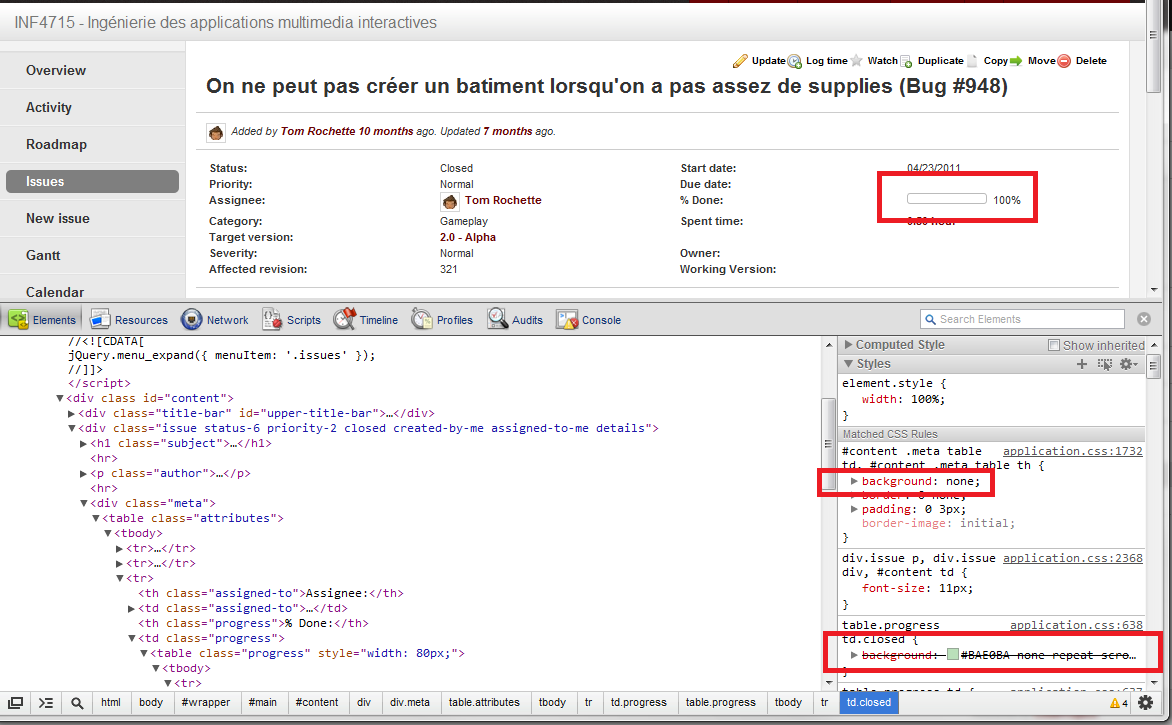Open application.css:638 source link
1172x725 pixels.
[1076, 626]
